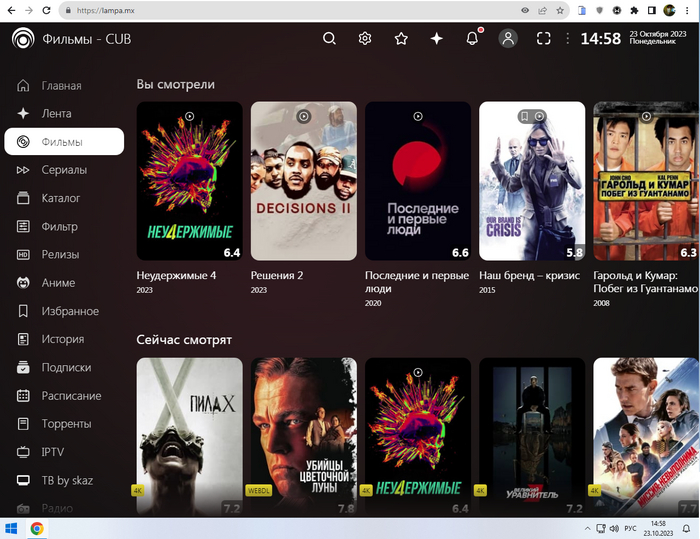700x539 pixels.
Task: Click bookmark badge on Our Brand Is Crisis poster
Action: [x=525, y=117]
